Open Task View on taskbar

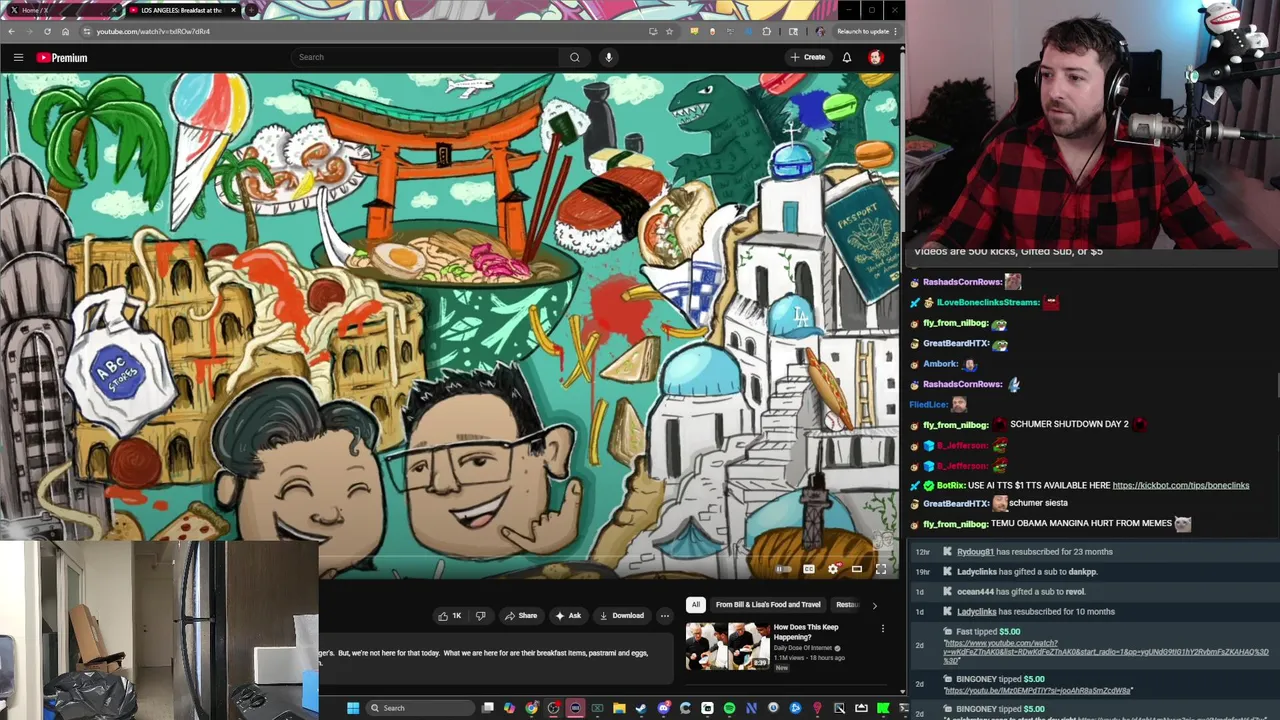coord(487,708)
